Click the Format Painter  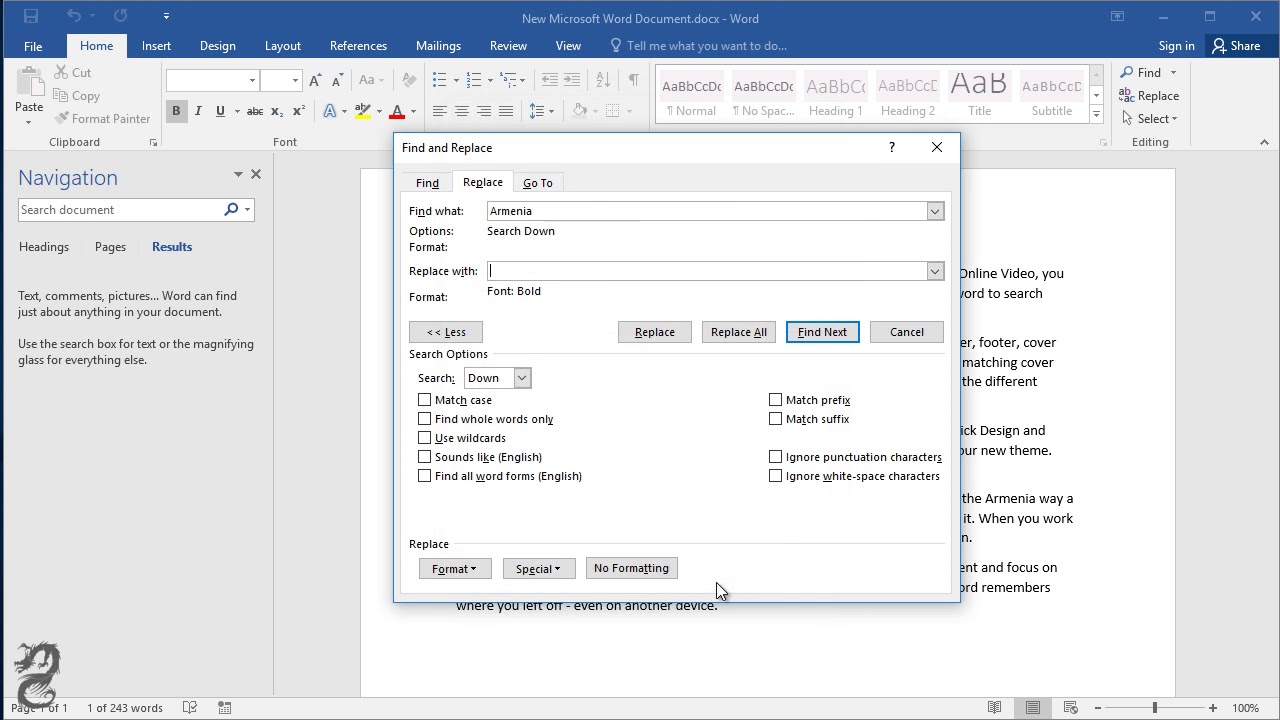coord(102,119)
